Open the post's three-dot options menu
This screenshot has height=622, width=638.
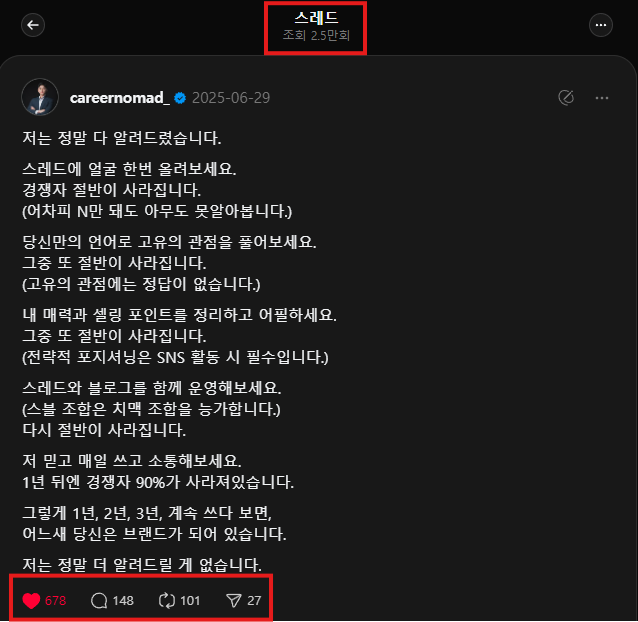click(601, 98)
